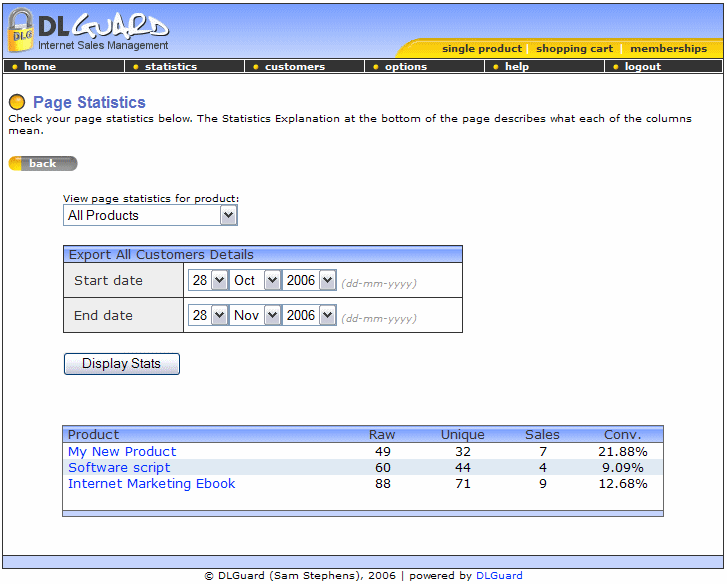Expand the All Products dropdown

coord(151,215)
